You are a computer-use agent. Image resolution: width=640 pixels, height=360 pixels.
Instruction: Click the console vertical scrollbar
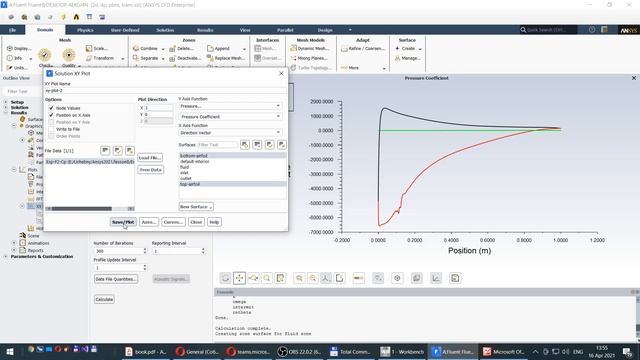[637, 318]
